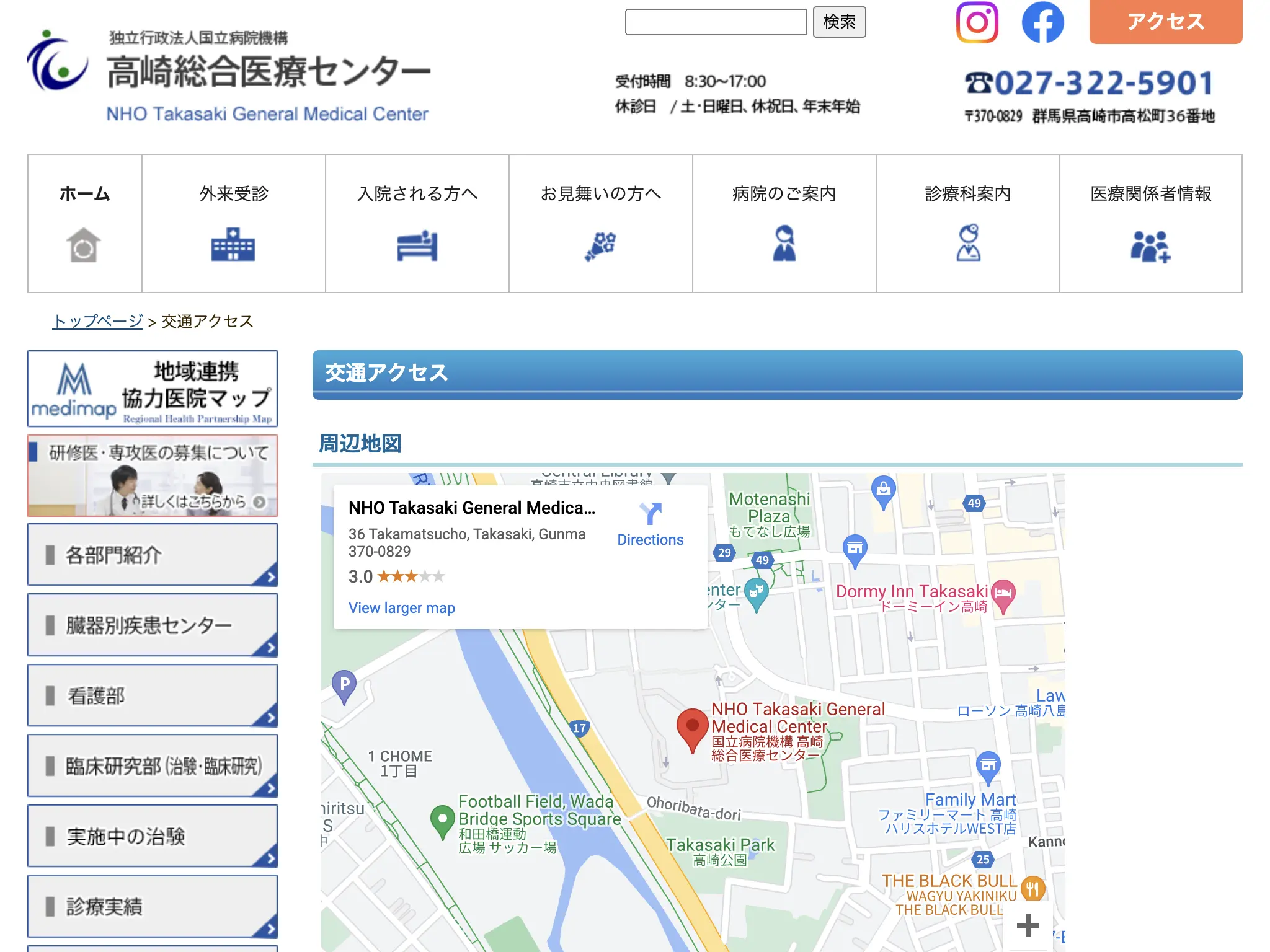Open the 研修医・専攻医の募集について banner
The width and height of the screenshot is (1270, 952).
(153, 475)
